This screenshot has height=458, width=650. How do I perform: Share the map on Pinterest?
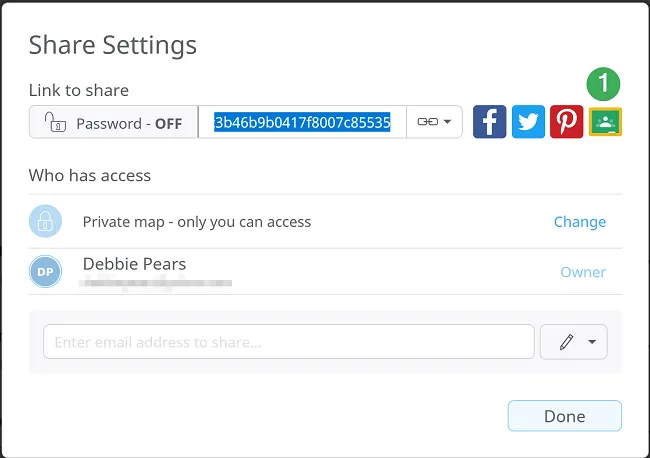coord(566,122)
